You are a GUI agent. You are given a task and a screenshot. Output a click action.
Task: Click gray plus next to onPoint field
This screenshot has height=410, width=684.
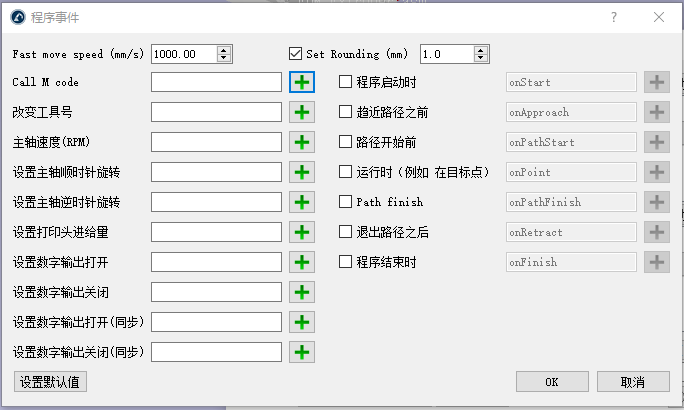point(657,172)
